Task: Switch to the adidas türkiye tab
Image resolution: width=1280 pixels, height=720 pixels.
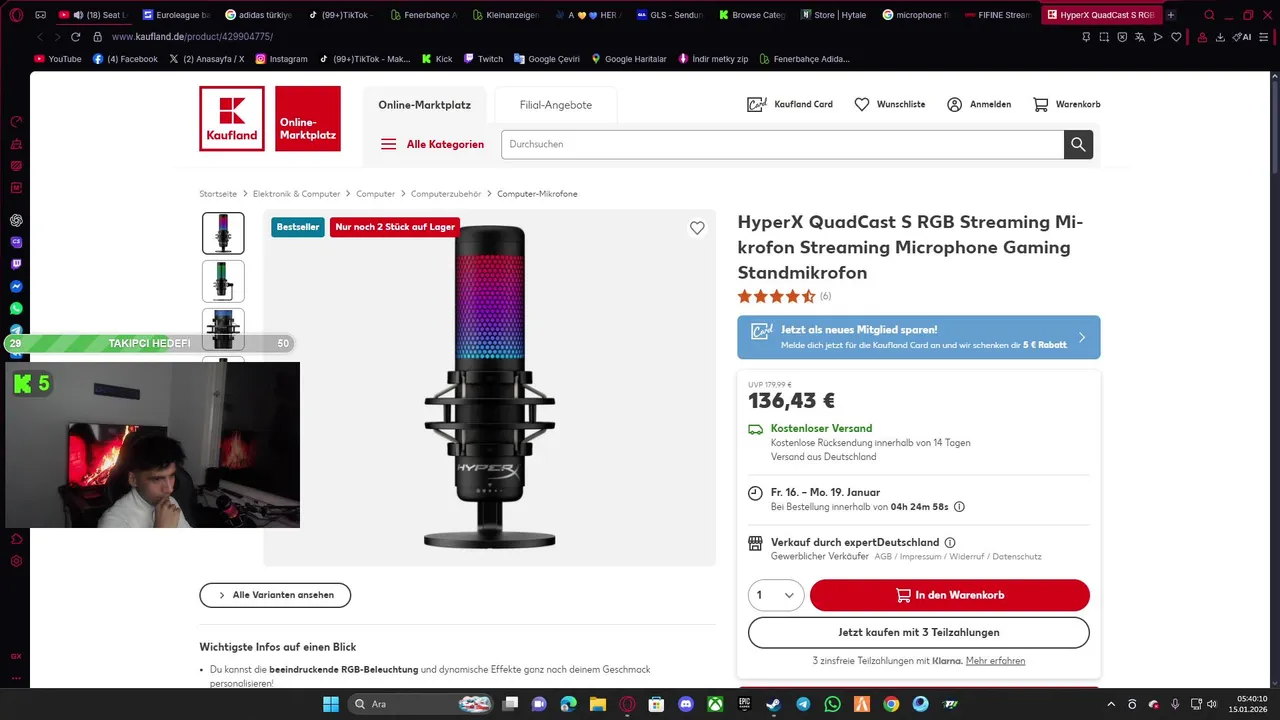Action: (x=258, y=15)
